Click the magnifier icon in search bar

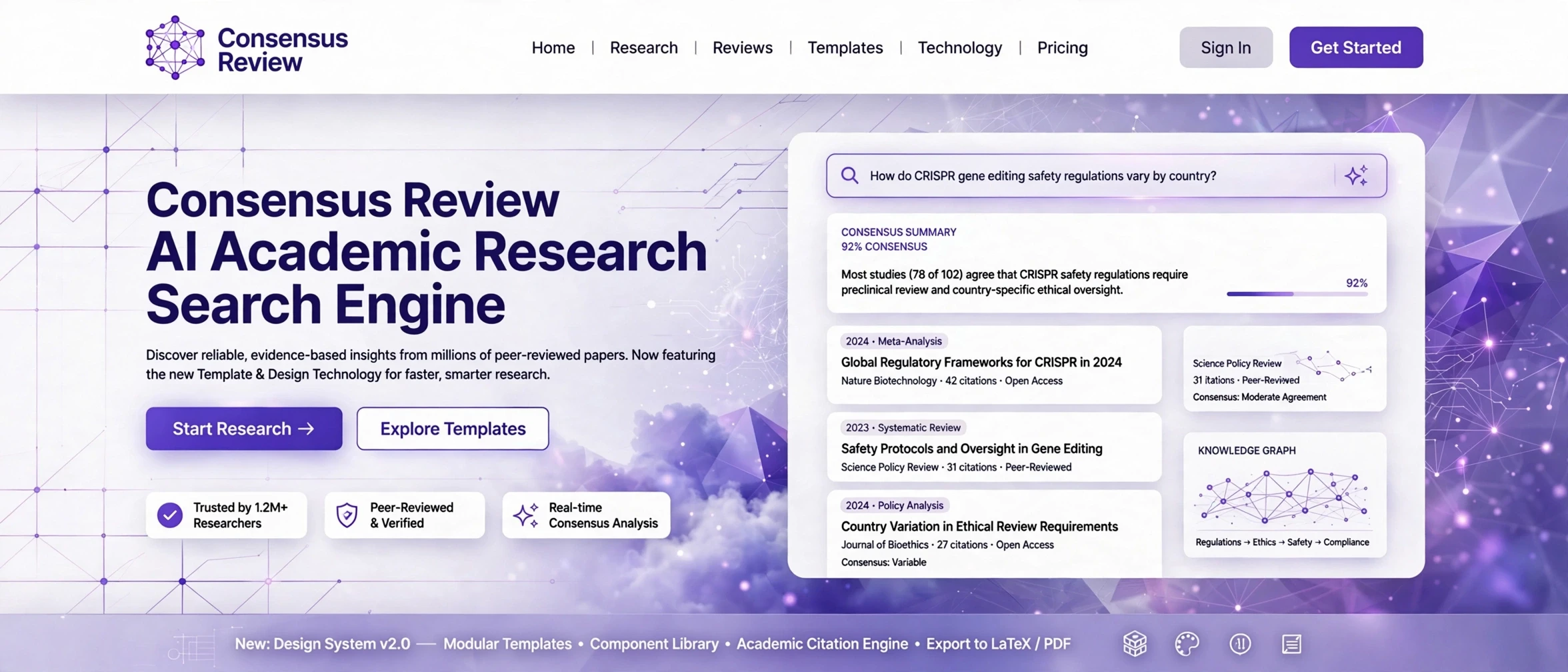[x=849, y=175]
